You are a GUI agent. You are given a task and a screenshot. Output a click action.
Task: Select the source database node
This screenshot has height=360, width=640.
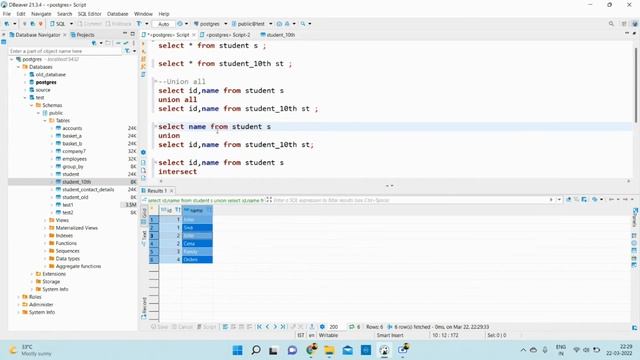[40, 90]
